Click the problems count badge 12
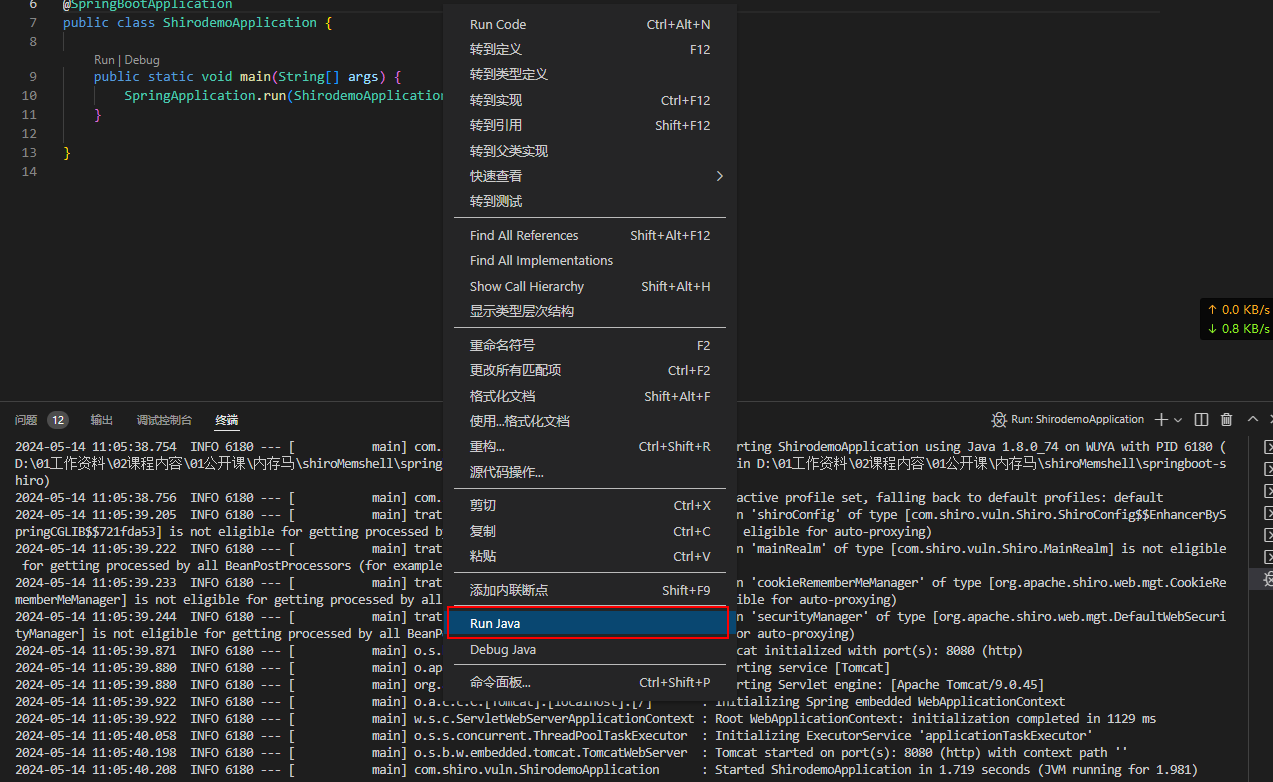 pyautogui.click(x=58, y=420)
